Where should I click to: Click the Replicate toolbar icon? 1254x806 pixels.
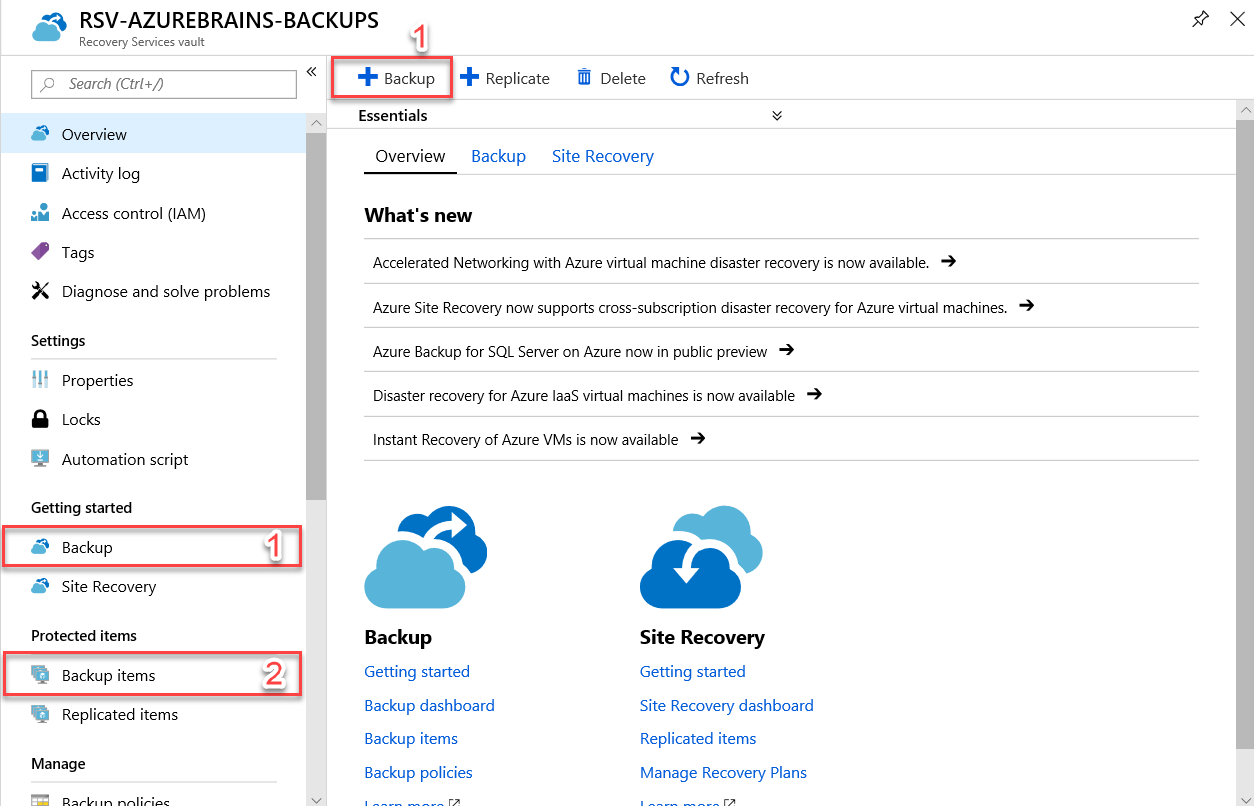pos(505,77)
